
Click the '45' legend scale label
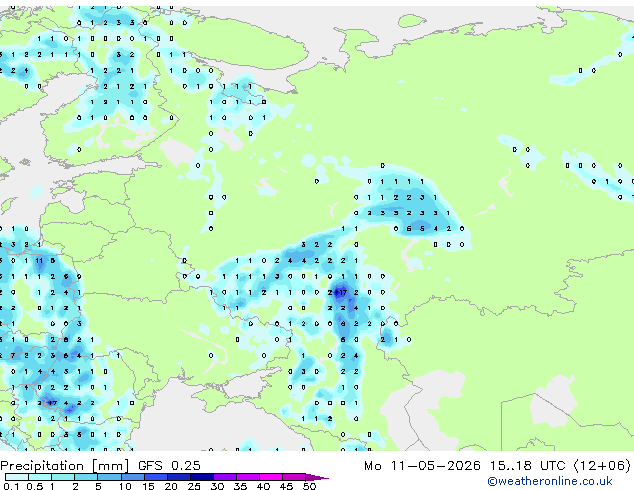286,486
